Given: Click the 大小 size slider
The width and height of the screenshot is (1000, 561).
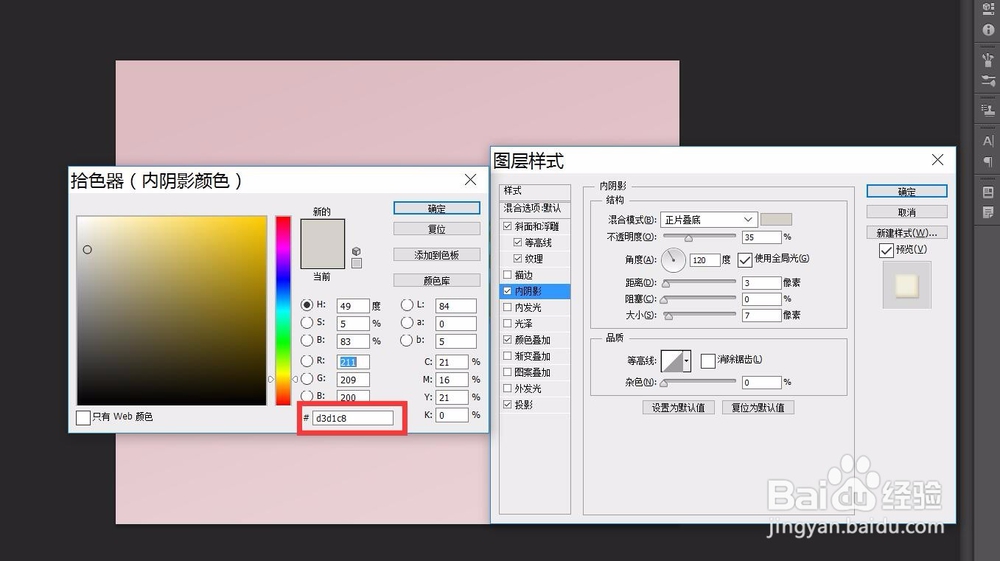Looking at the screenshot, I should pyautogui.click(x=699, y=315).
